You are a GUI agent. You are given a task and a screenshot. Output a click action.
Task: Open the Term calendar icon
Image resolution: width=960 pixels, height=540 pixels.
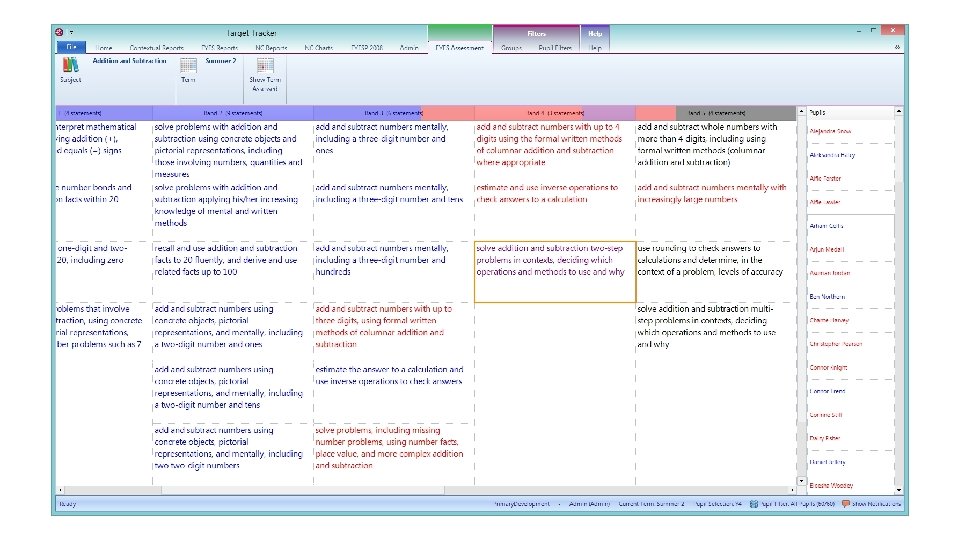[188, 65]
